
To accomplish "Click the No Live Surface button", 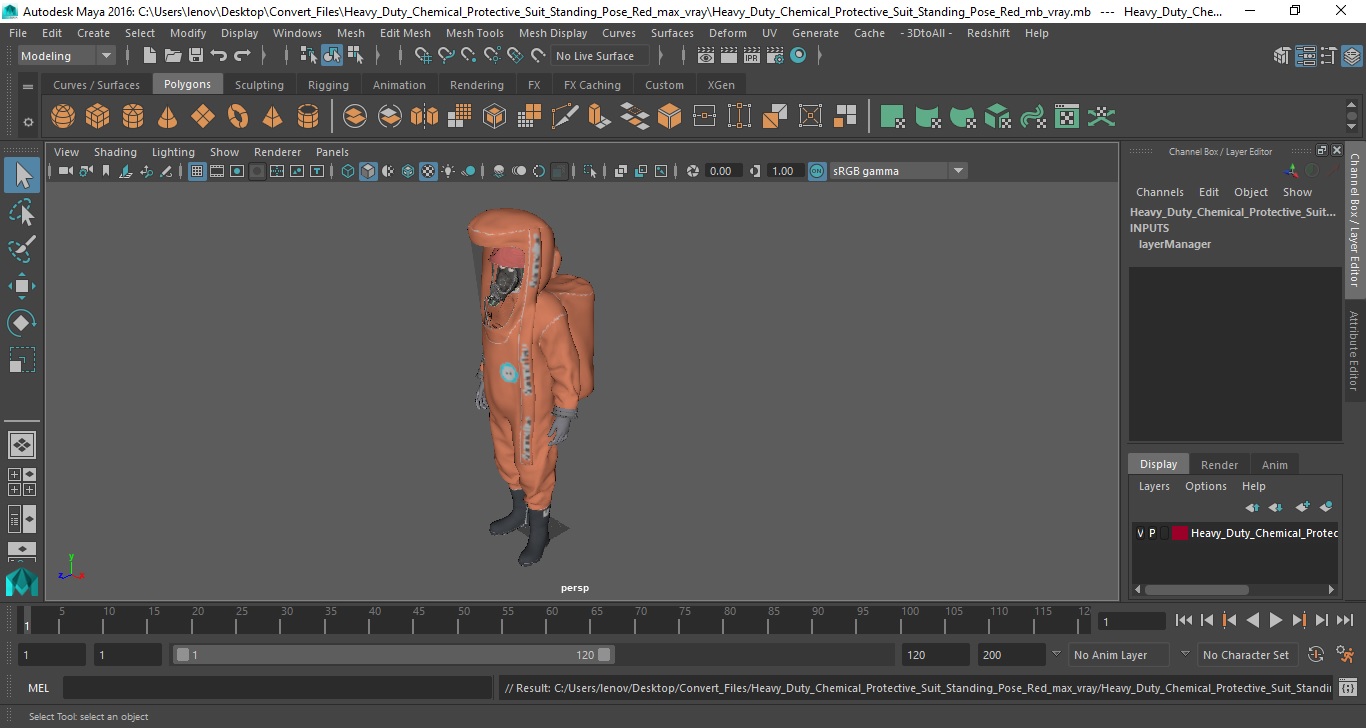I will pos(596,56).
